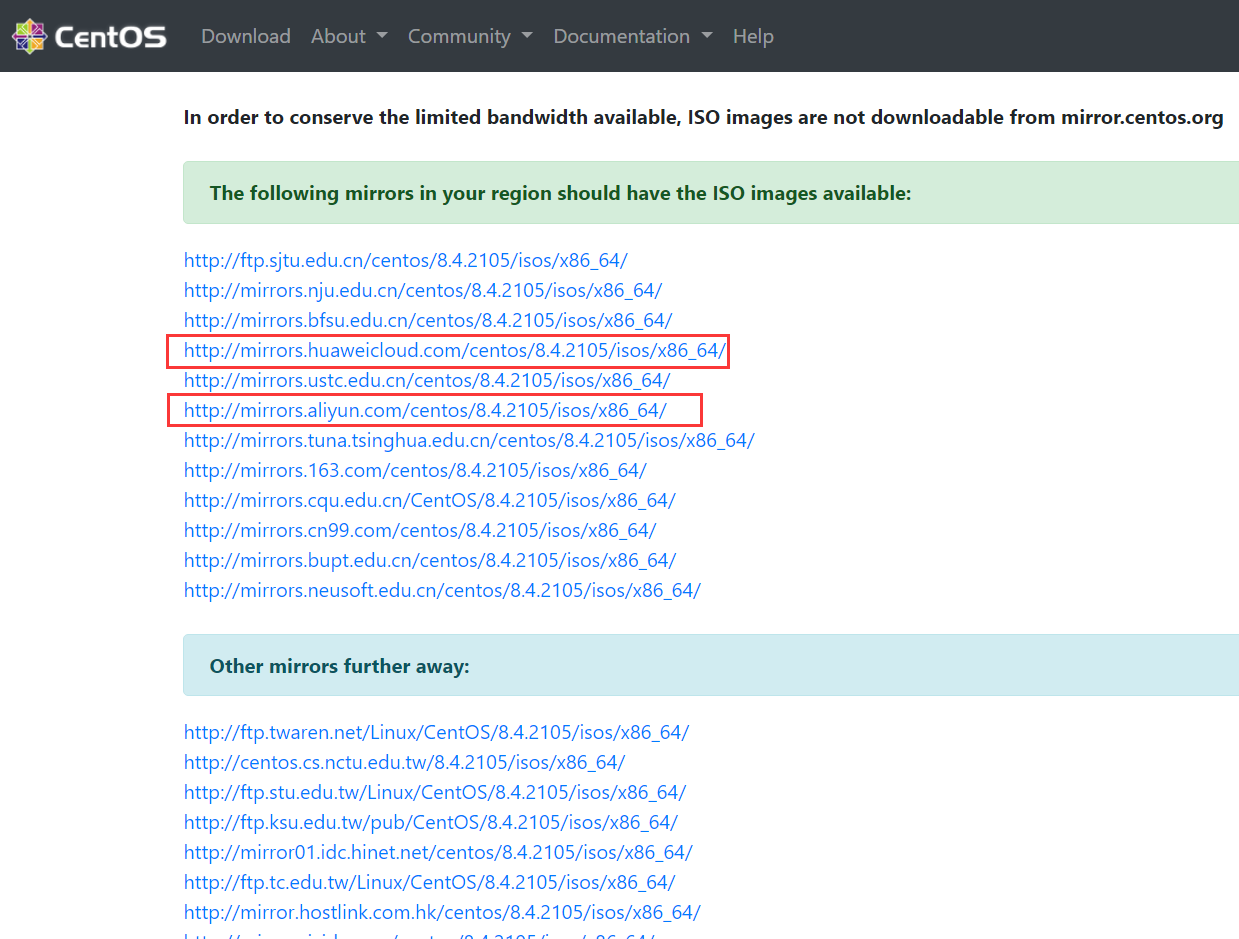
Task: Open the mirrors.163.com mirror link
Action: coord(415,470)
